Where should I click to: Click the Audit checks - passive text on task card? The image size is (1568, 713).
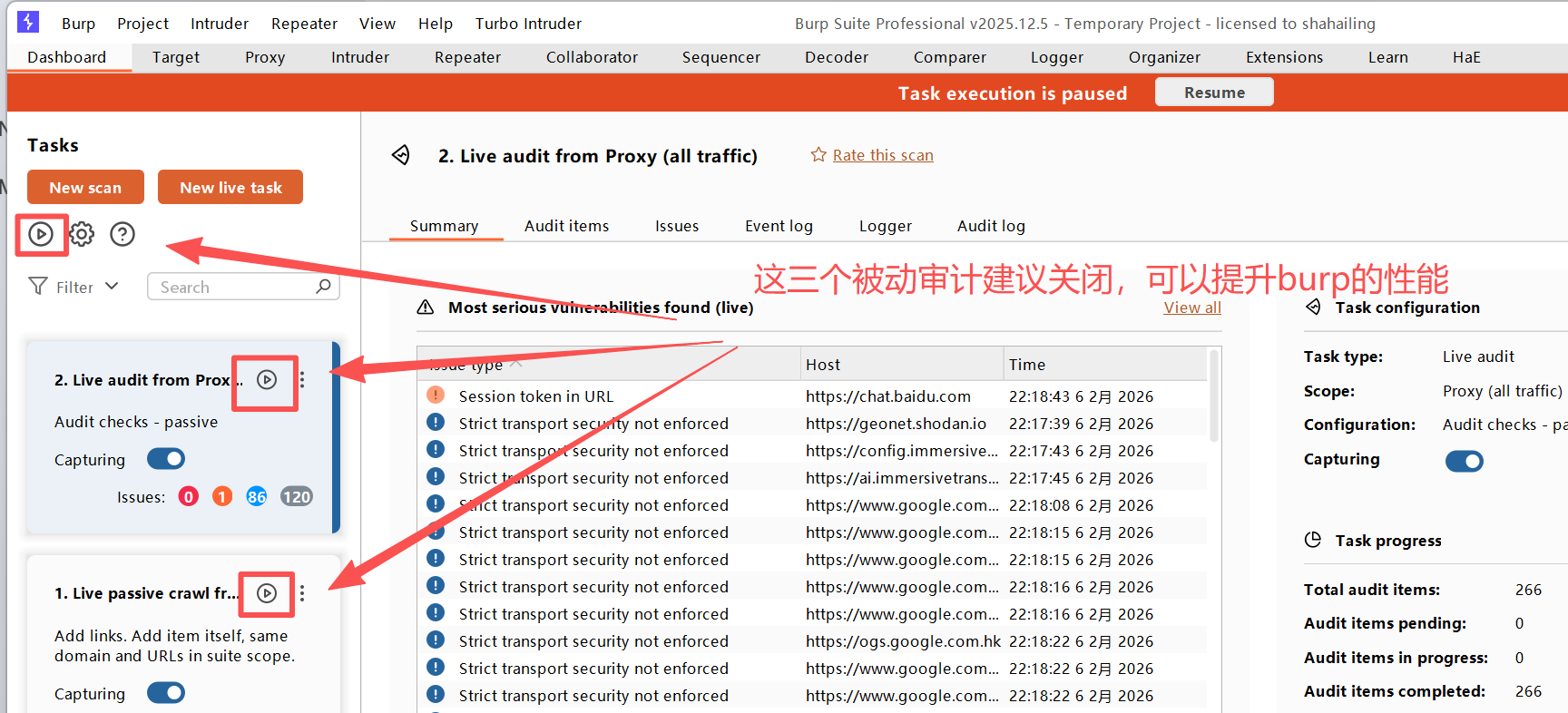(x=136, y=422)
